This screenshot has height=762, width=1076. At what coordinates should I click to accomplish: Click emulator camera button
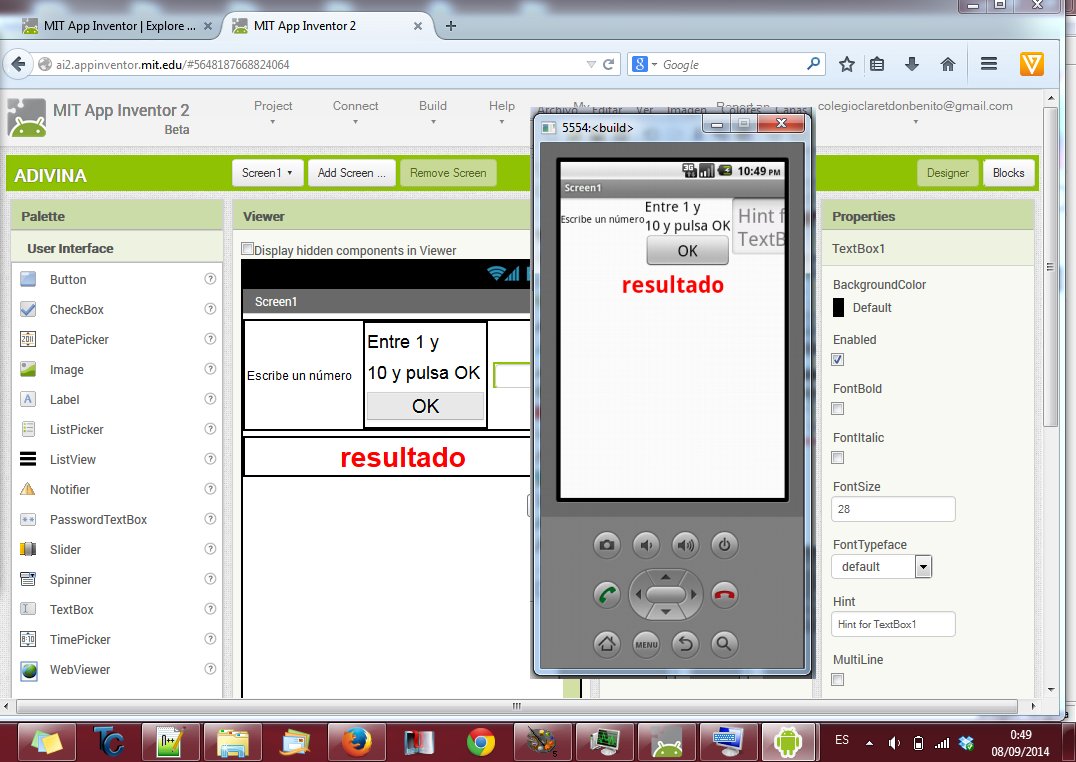click(607, 545)
